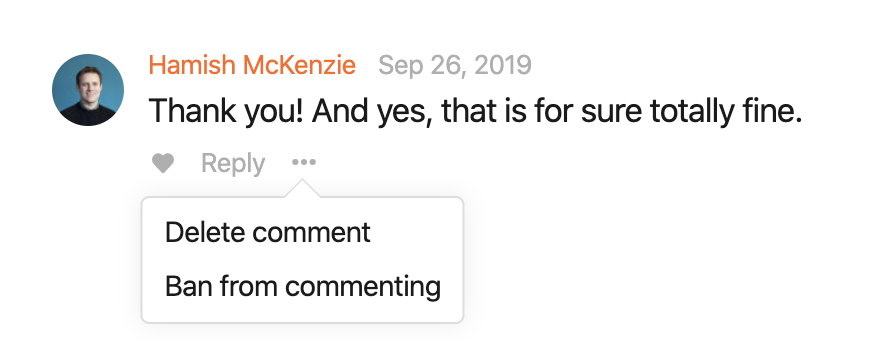Collapse the comment options dropdown via ellipsis
Image resolution: width=892 pixels, height=364 pixels.
(304, 163)
